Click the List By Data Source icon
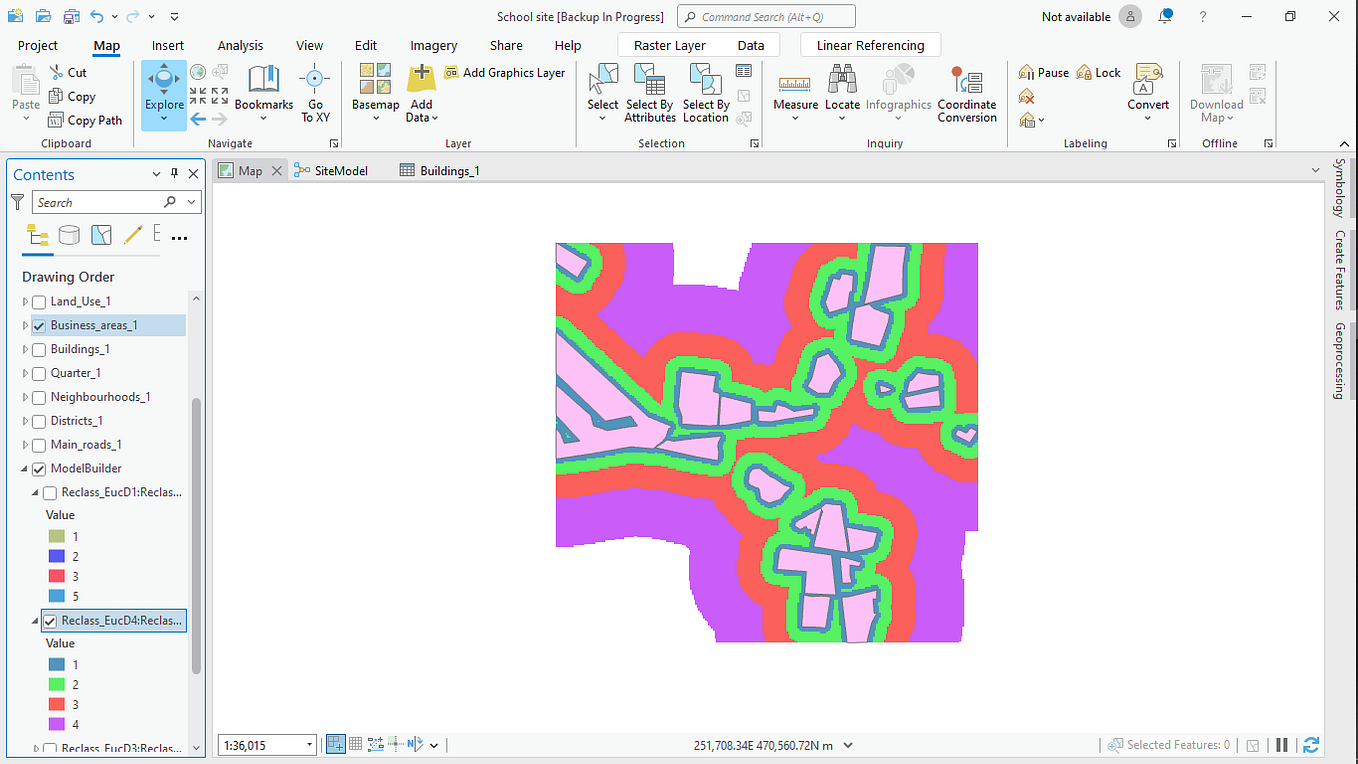 (69, 235)
